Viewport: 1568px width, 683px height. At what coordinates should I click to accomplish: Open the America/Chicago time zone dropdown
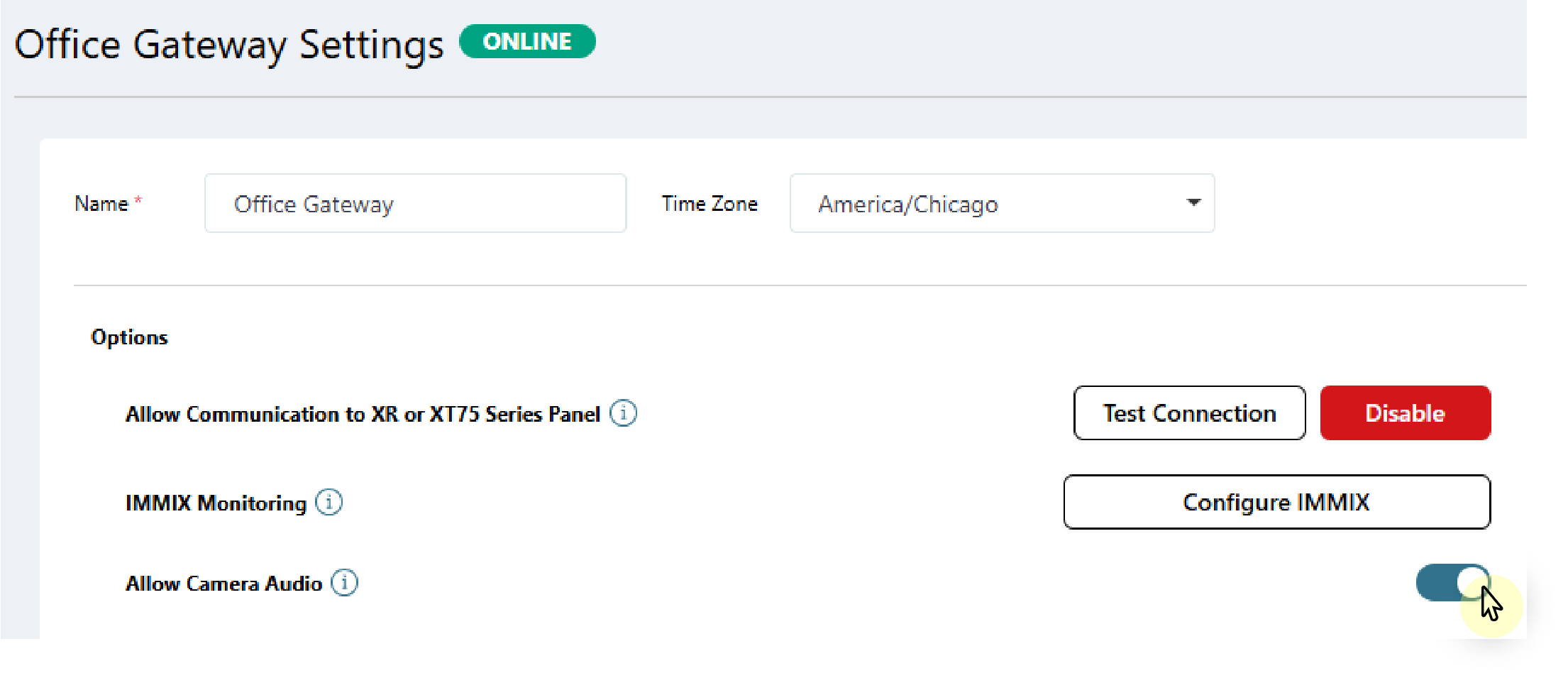pos(1000,204)
